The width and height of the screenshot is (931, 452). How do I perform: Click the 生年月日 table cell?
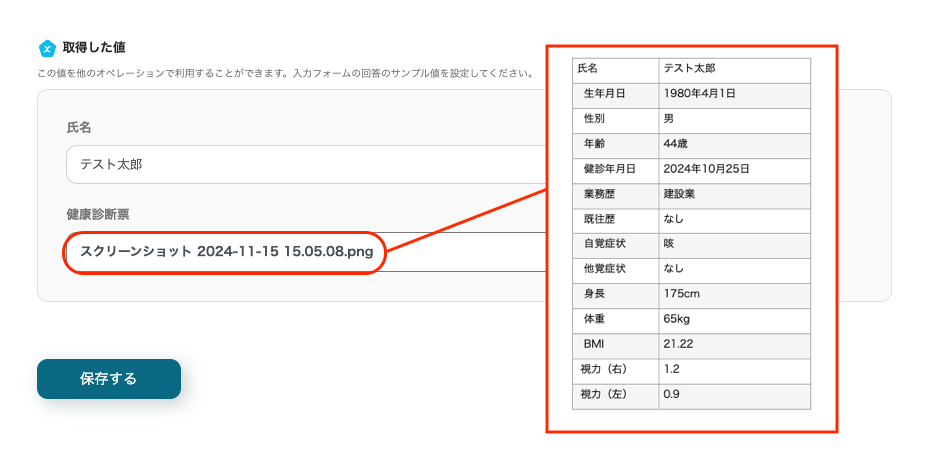tap(616, 96)
